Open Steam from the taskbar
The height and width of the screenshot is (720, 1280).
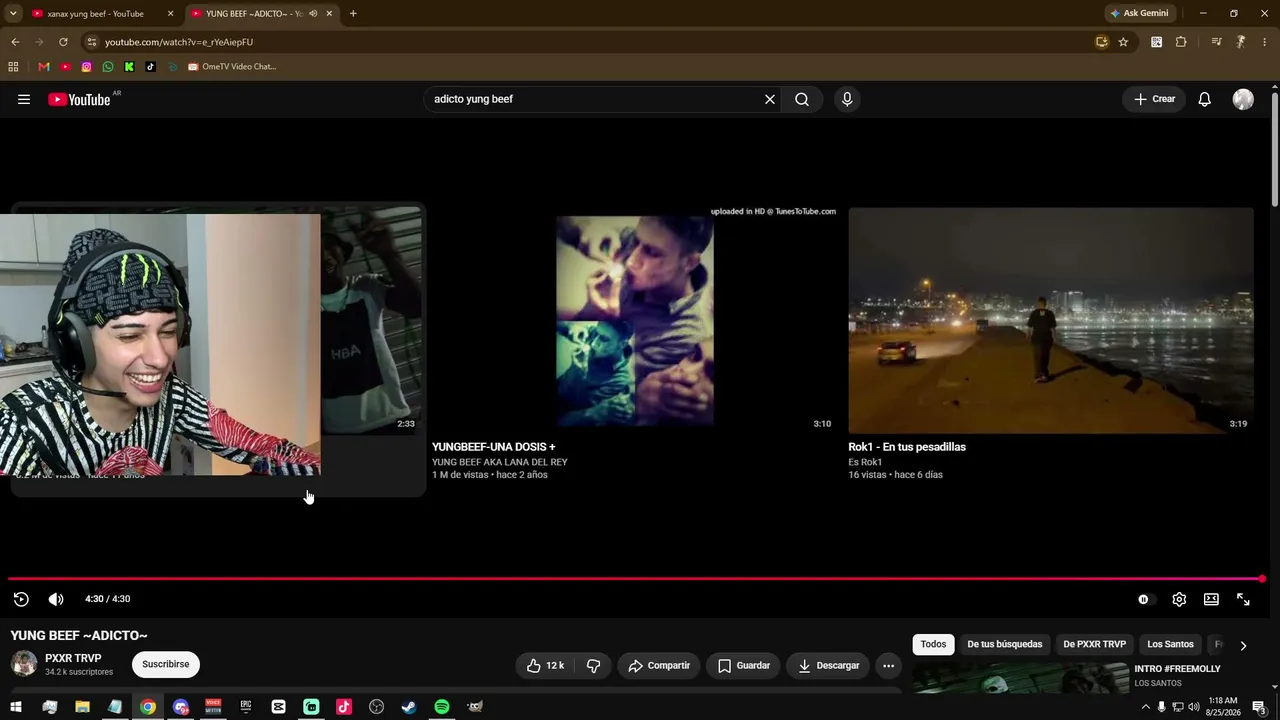409,707
